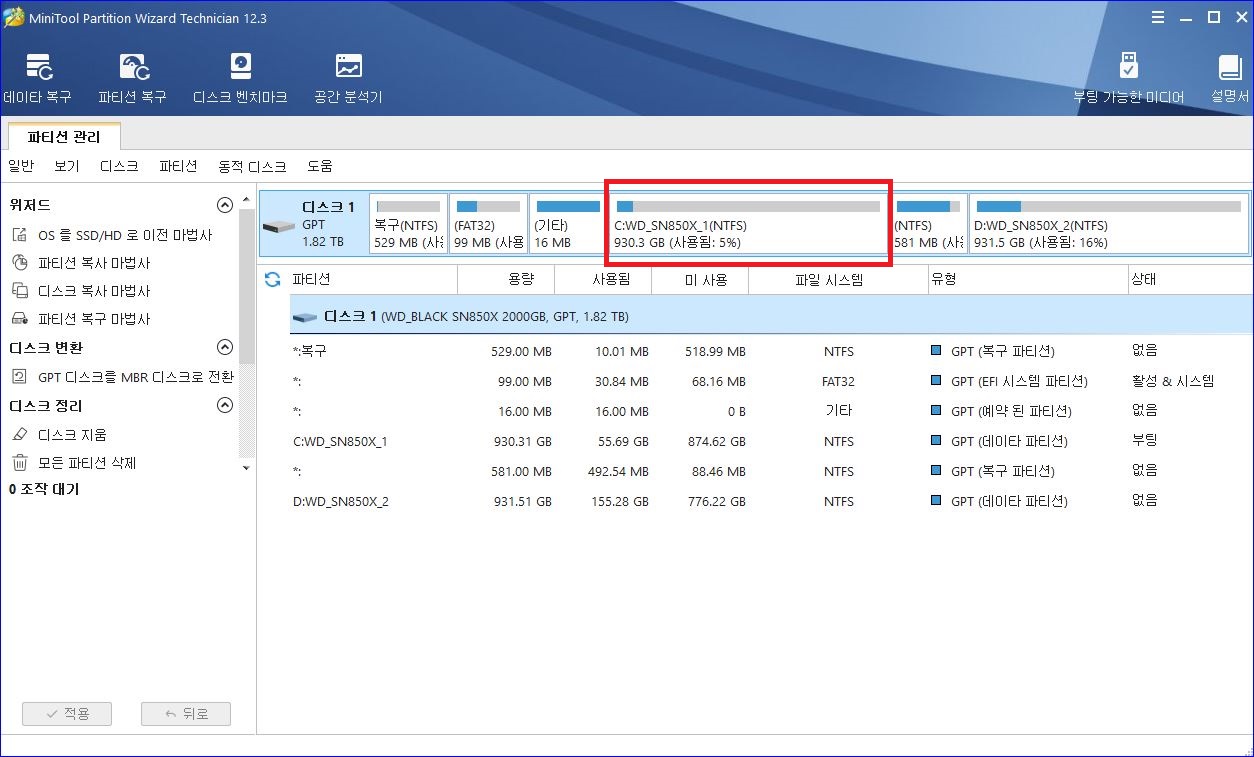The height and width of the screenshot is (757, 1254).
Task: Sort by 사용됨 column header
Action: (603, 280)
